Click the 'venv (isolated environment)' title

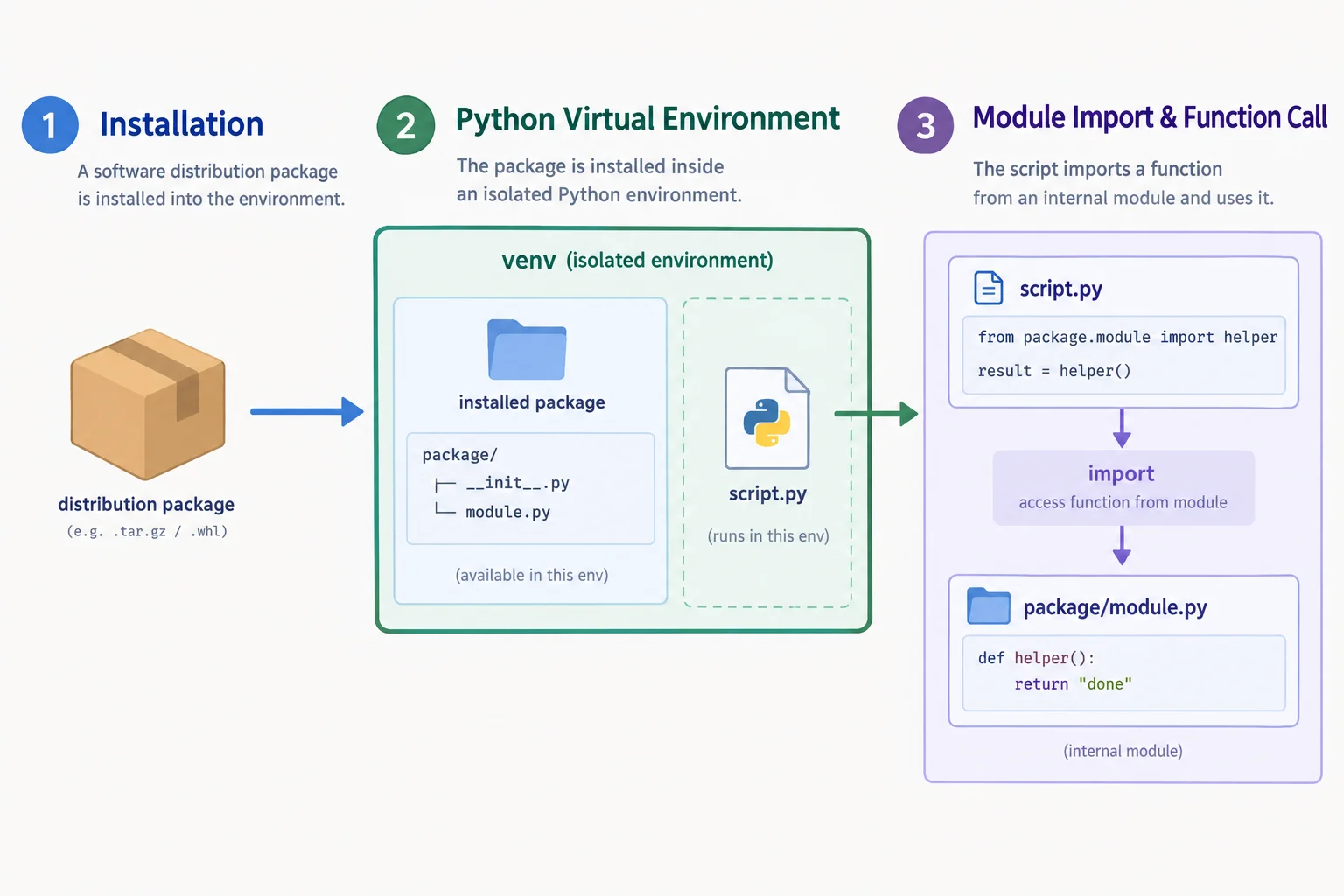pyautogui.click(x=637, y=261)
